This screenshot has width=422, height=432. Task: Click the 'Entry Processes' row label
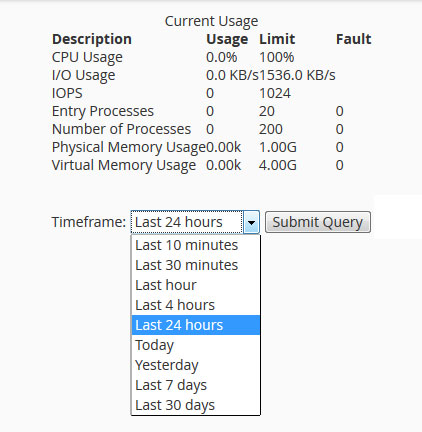[103, 111]
